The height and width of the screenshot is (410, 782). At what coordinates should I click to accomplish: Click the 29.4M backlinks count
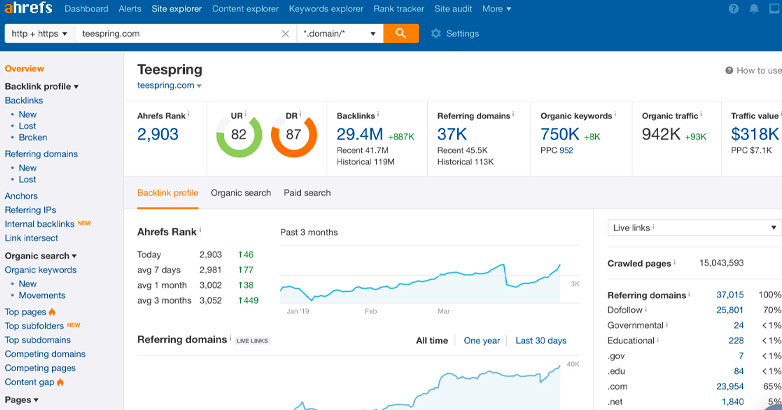[360, 134]
